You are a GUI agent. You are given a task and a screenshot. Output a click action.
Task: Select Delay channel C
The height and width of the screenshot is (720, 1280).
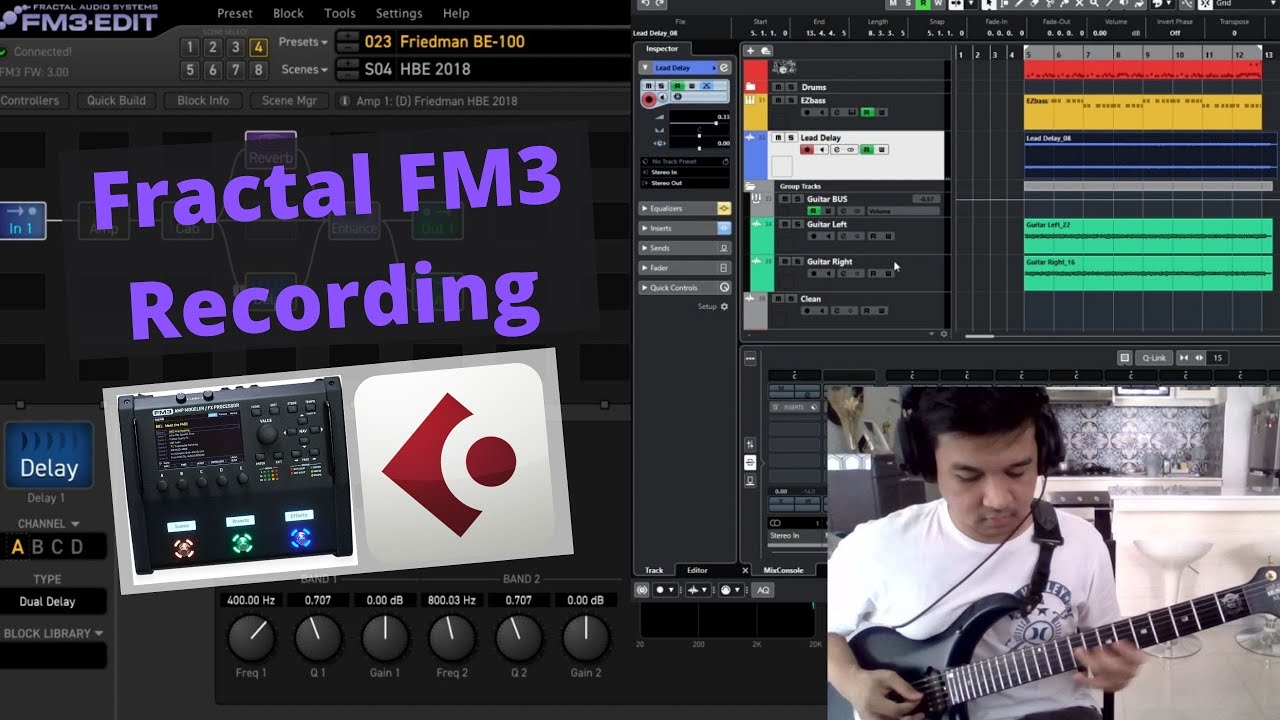click(x=58, y=547)
